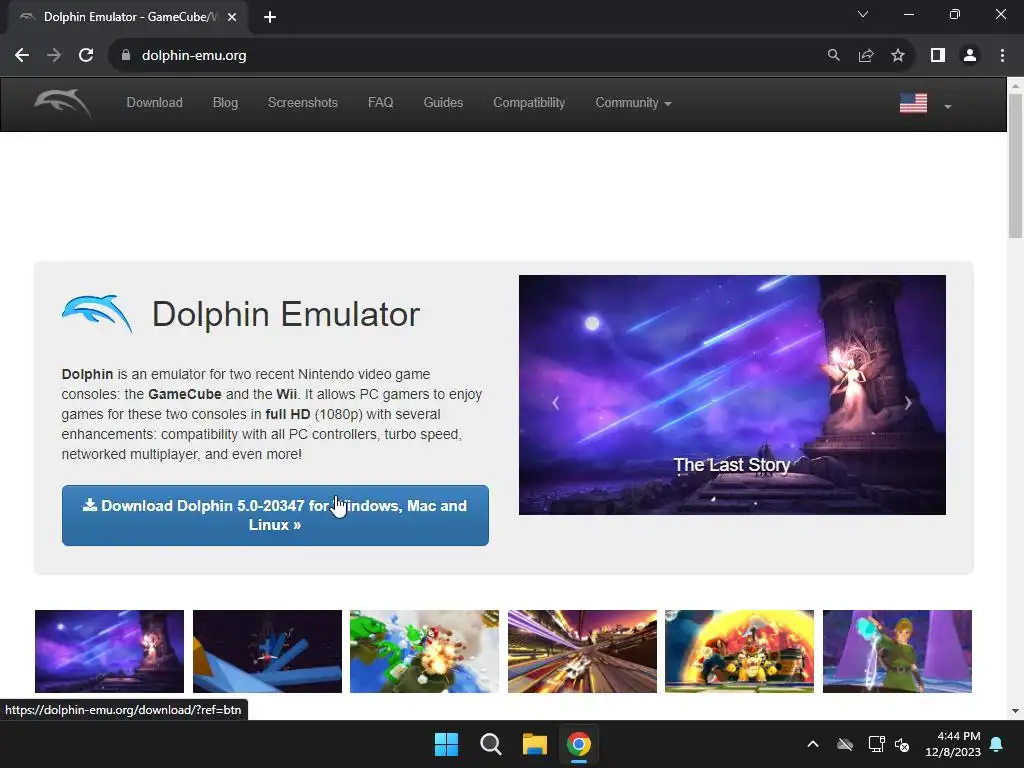The height and width of the screenshot is (768, 1024).
Task: Expand the Community dropdown menu
Action: click(x=633, y=103)
